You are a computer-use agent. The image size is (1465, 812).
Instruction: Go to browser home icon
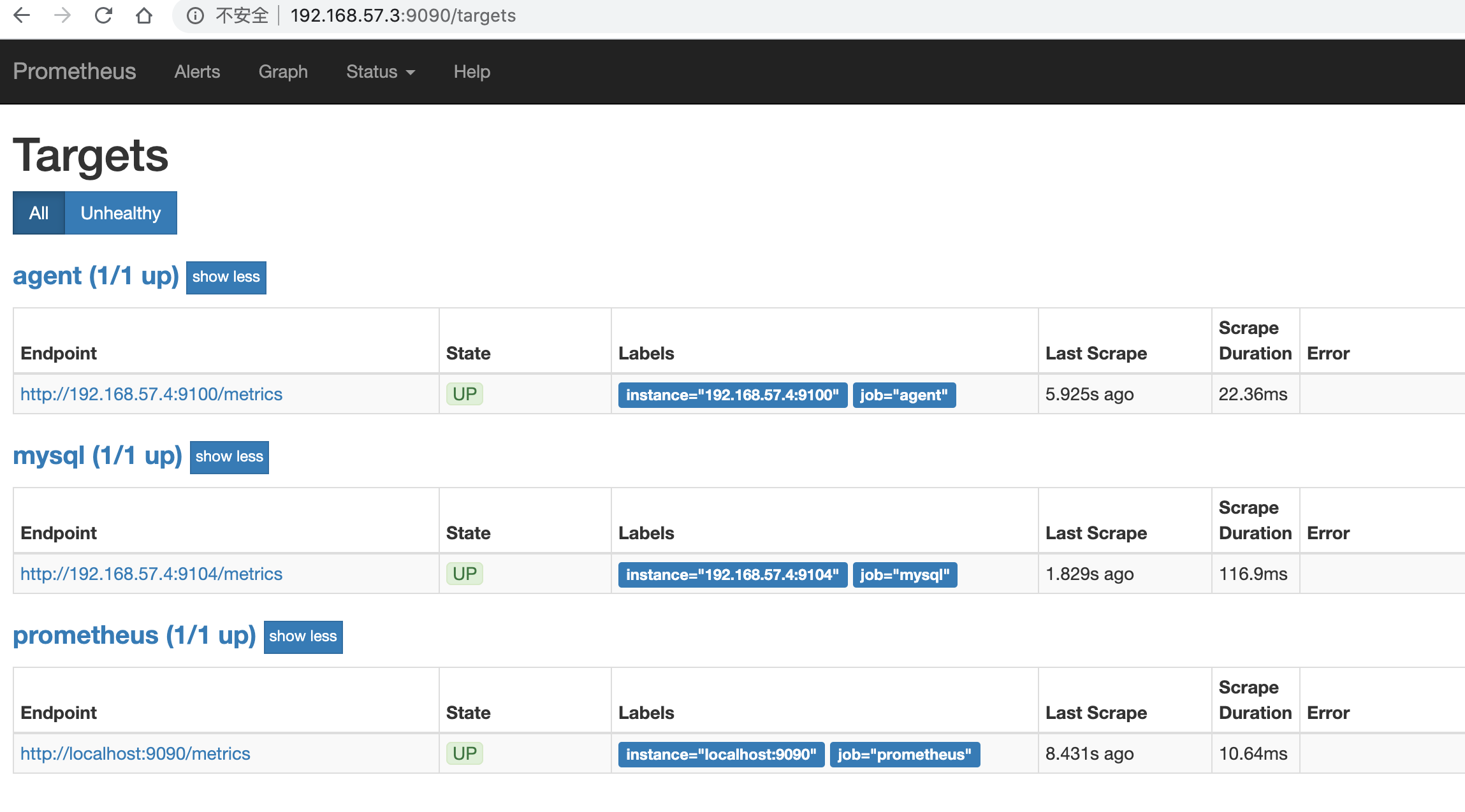tap(144, 15)
